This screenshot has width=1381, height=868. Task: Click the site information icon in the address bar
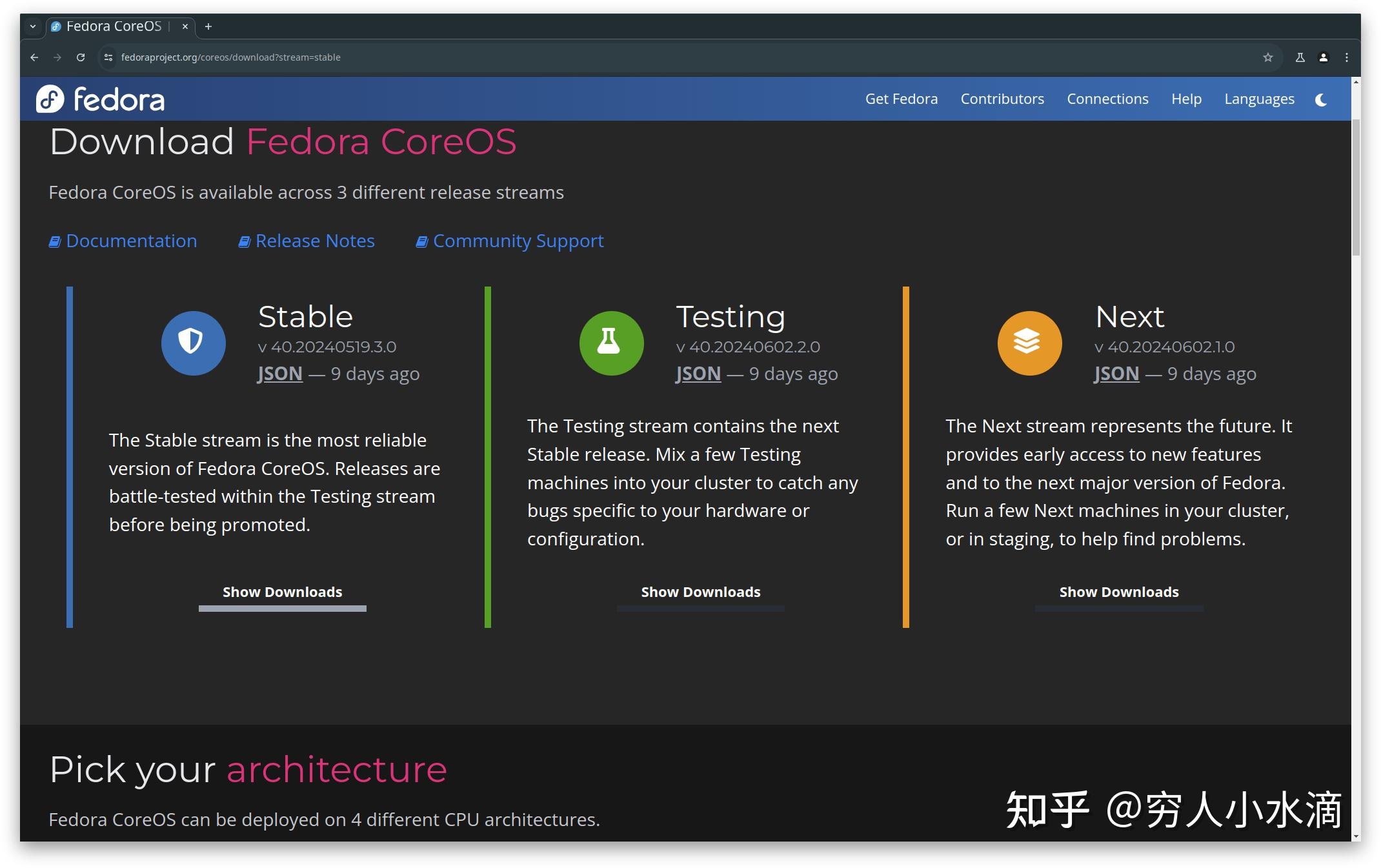107,57
